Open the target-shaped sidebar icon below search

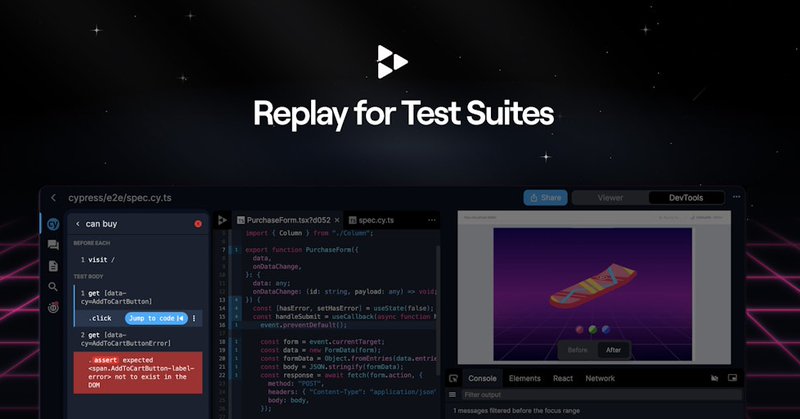pyautogui.click(x=53, y=307)
